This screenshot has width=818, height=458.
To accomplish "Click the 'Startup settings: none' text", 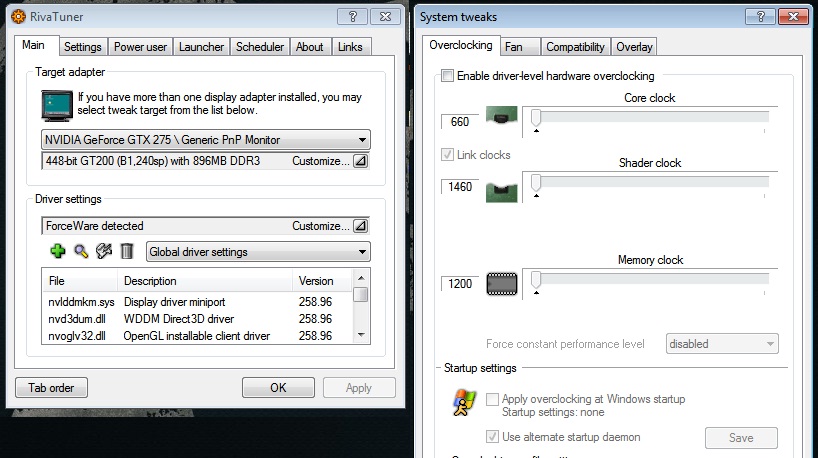I will click(x=553, y=412).
